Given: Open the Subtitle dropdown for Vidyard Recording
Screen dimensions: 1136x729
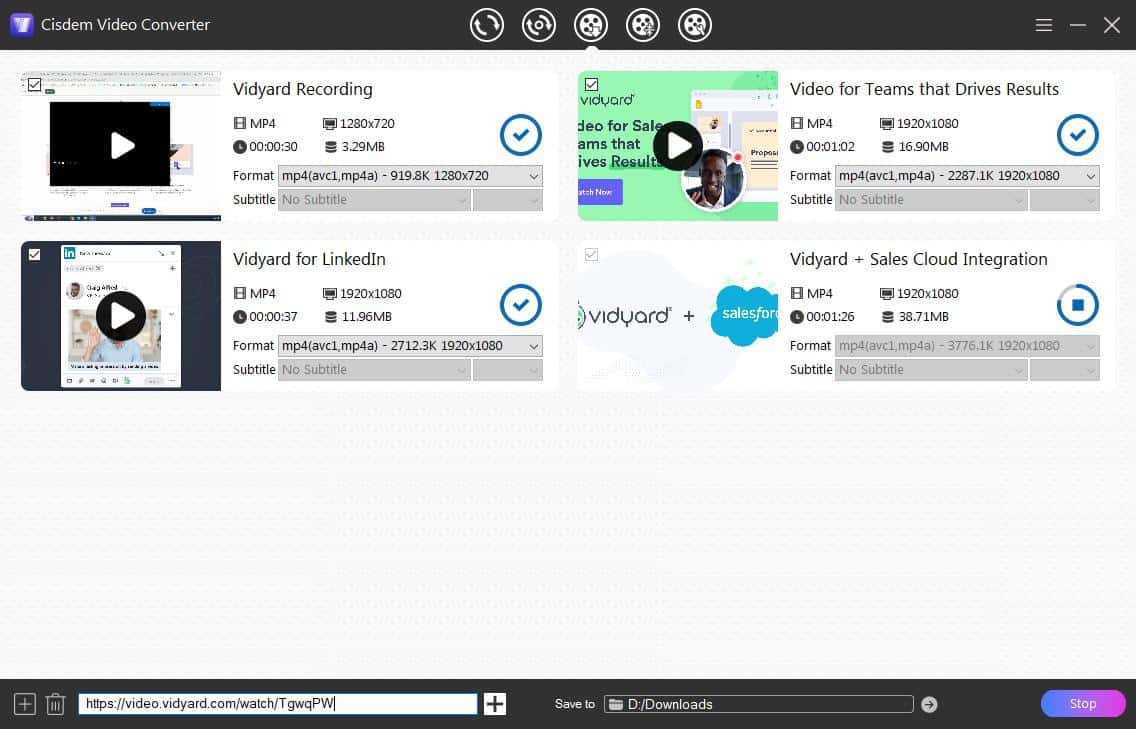Looking at the screenshot, I should (374, 200).
